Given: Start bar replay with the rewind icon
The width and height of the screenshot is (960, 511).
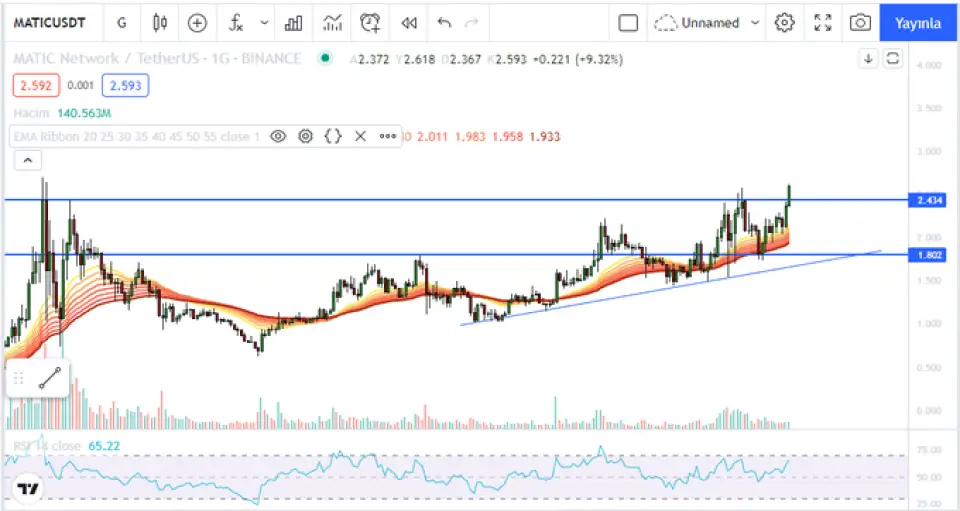Looking at the screenshot, I should (x=408, y=22).
